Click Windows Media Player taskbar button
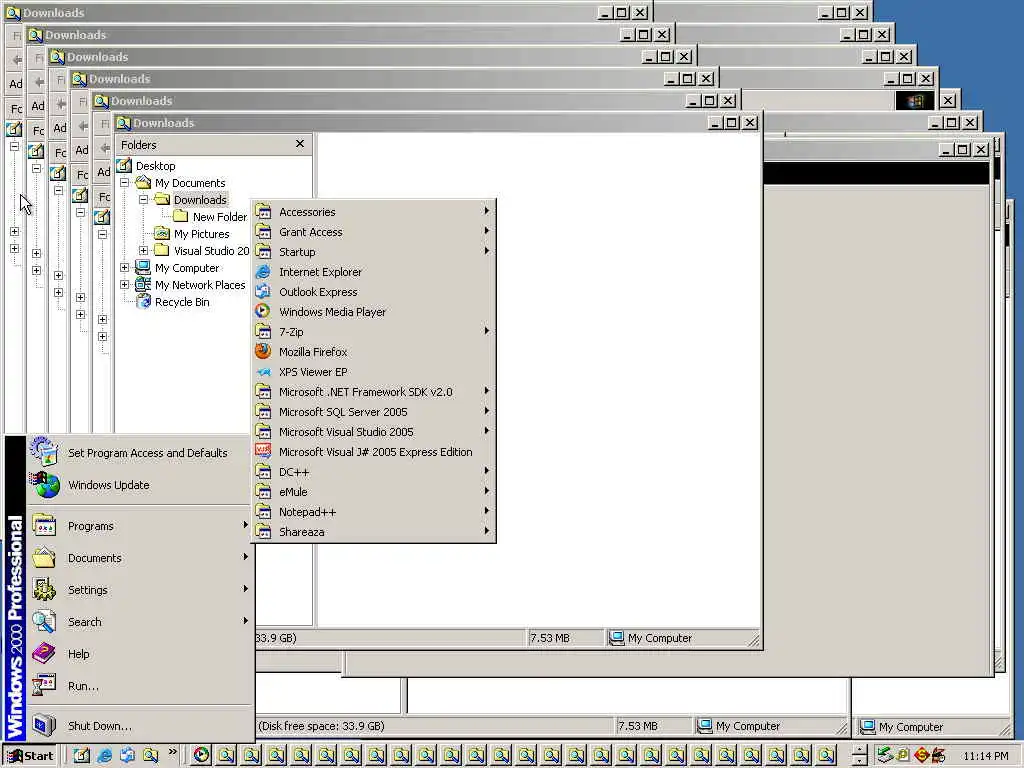The width and height of the screenshot is (1024, 768). click(201, 756)
